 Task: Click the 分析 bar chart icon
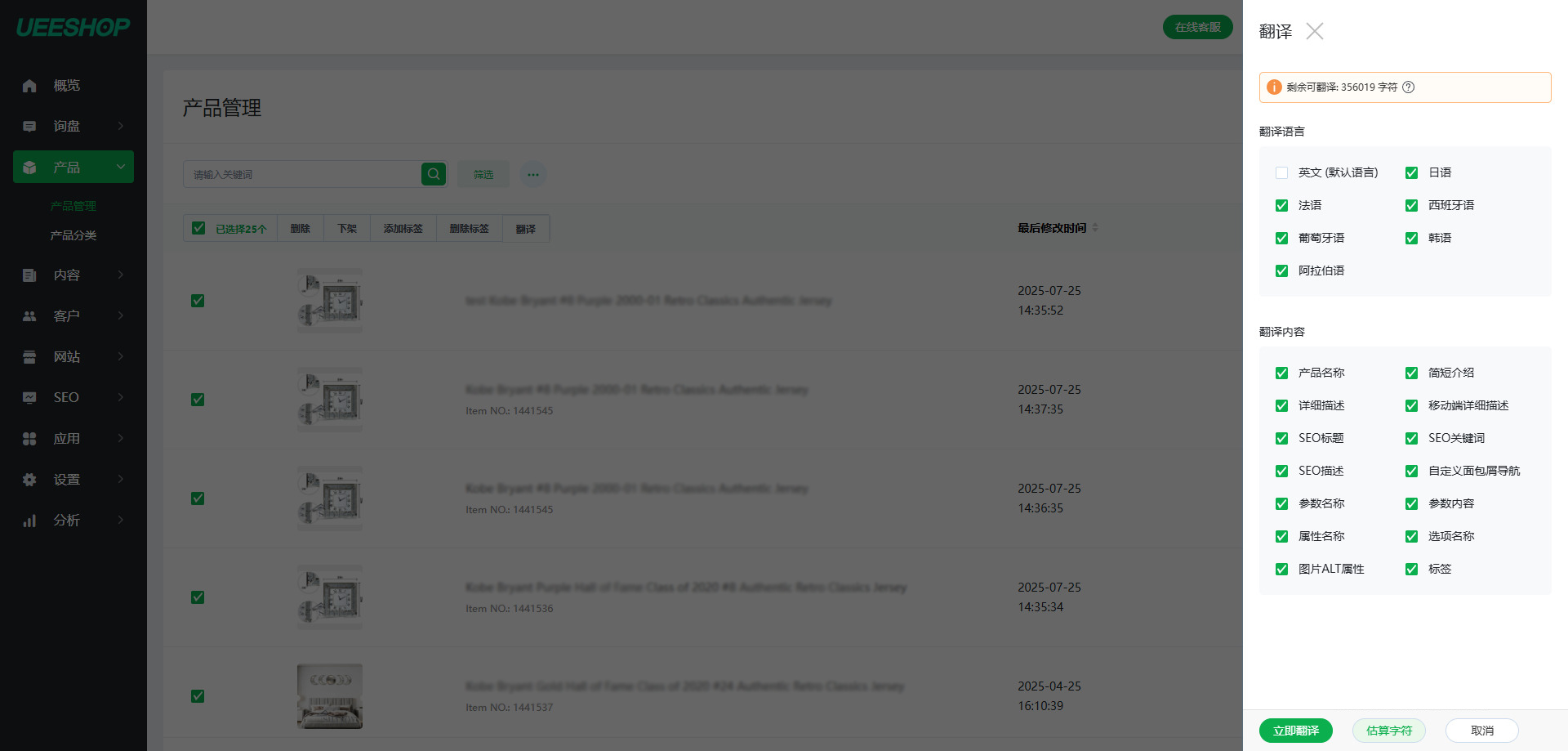pyautogui.click(x=29, y=520)
